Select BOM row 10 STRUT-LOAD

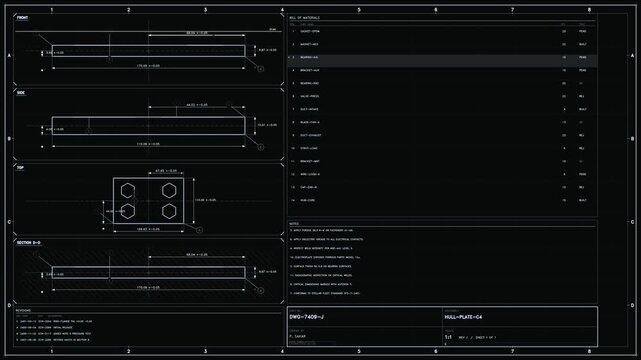442,148
